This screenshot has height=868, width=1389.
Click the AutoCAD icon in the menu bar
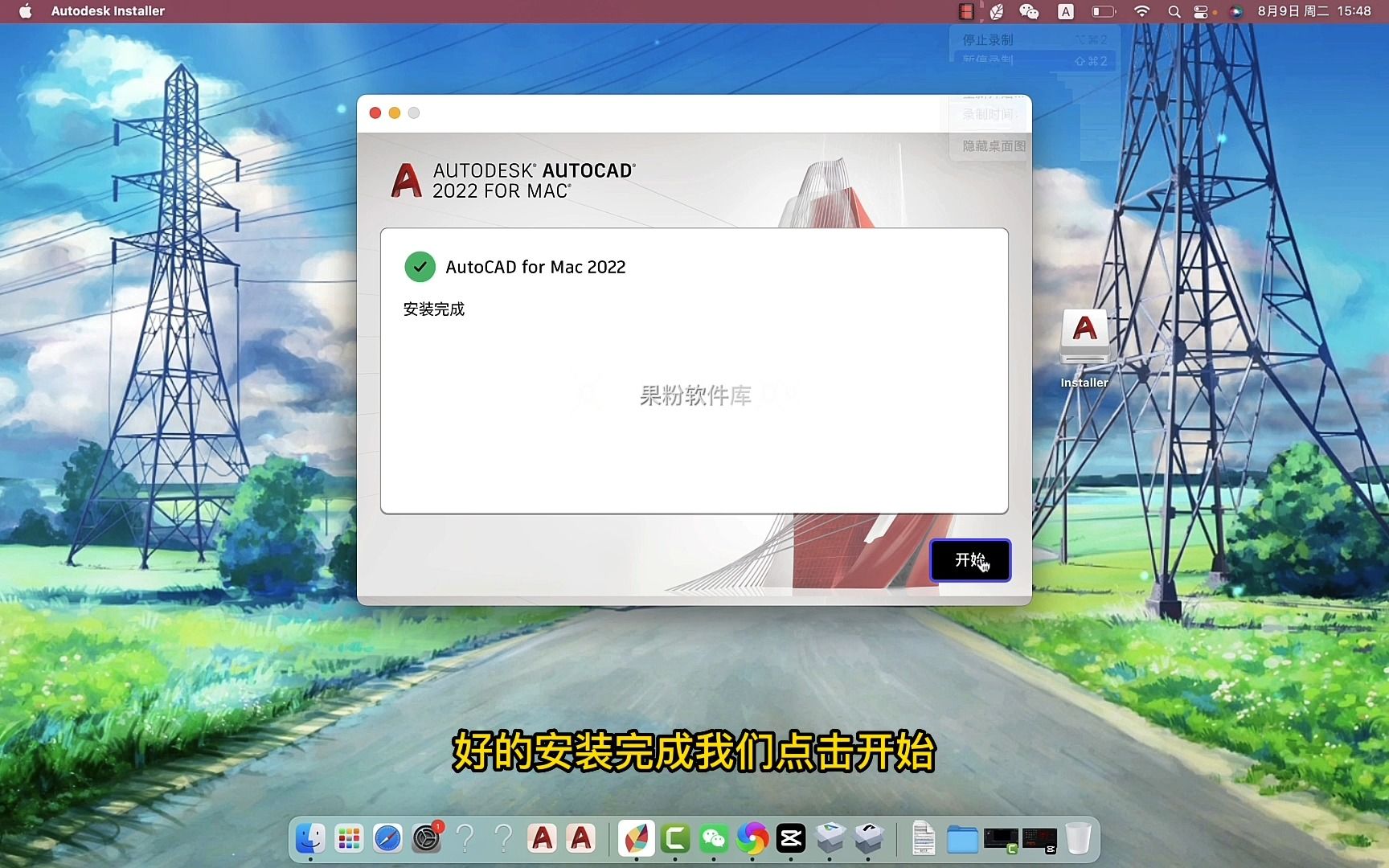1066,11
